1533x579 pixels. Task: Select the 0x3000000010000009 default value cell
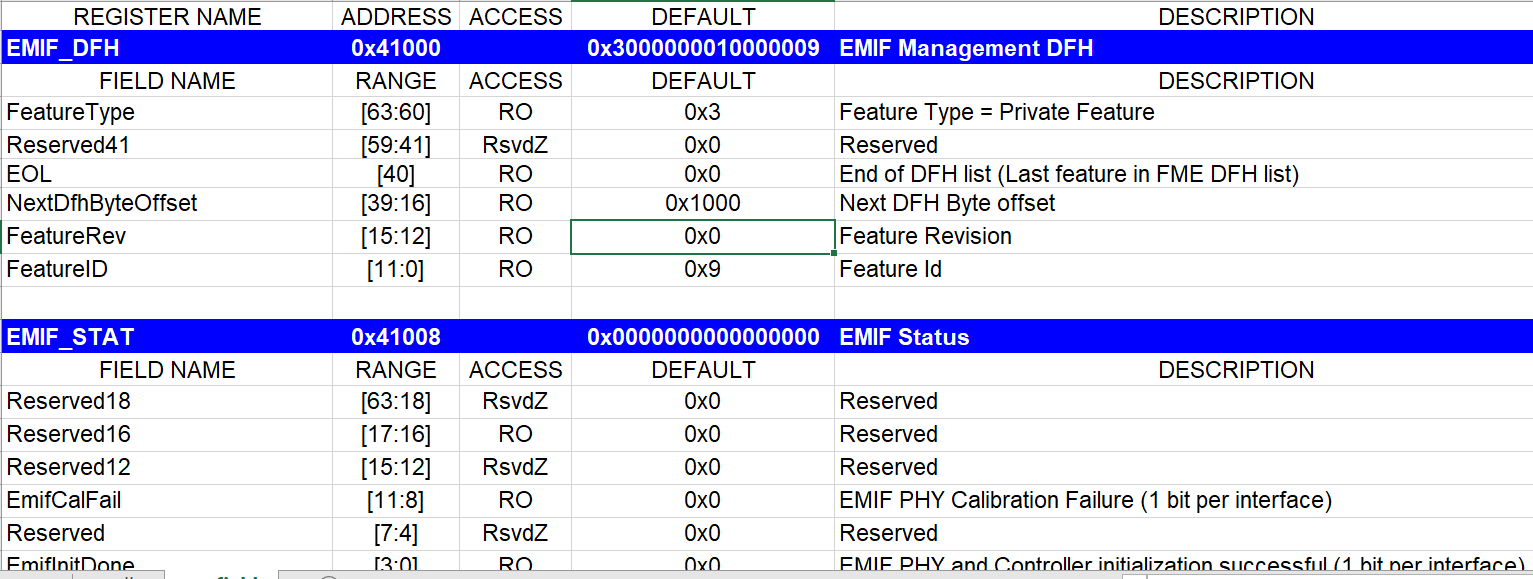pos(703,48)
